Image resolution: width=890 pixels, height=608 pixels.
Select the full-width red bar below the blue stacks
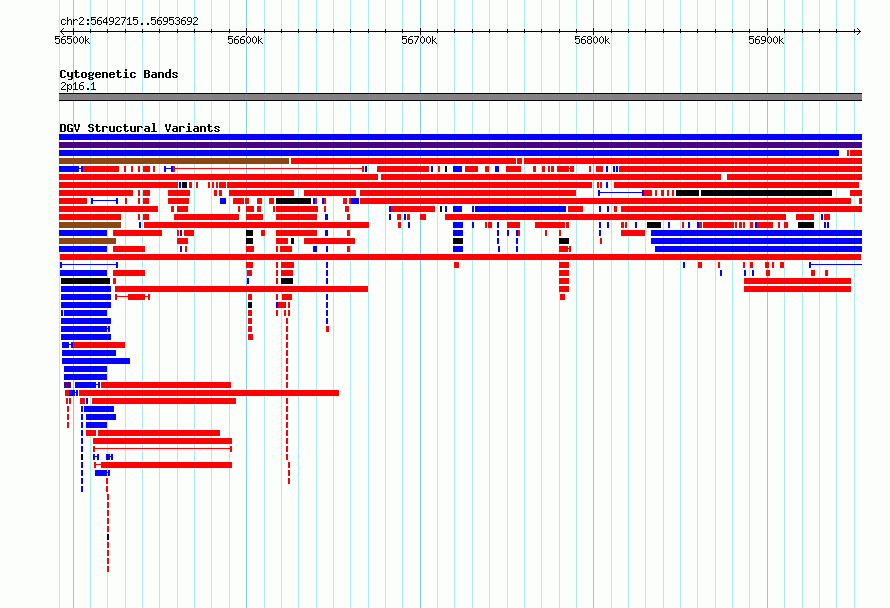(460, 257)
